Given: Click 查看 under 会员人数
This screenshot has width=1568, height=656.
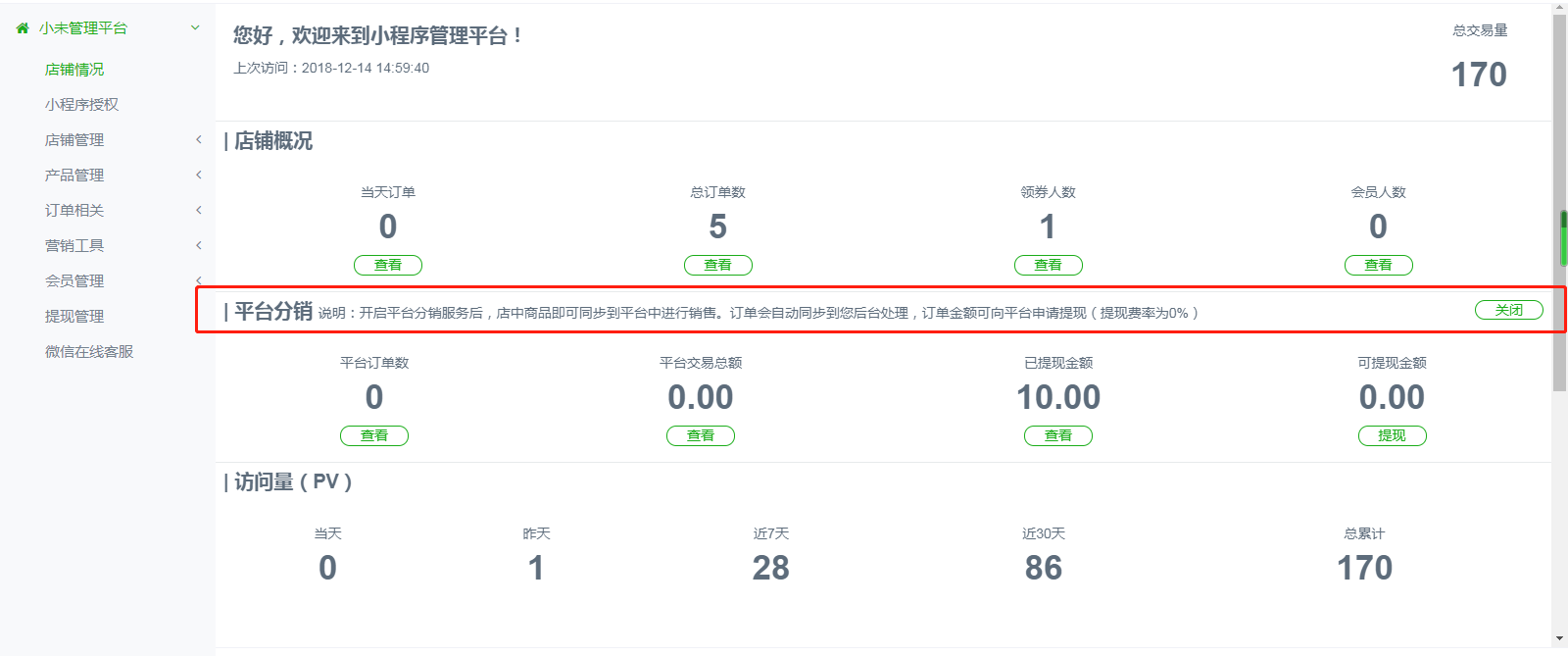Looking at the screenshot, I should pyautogui.click(x=1379, y=265).
